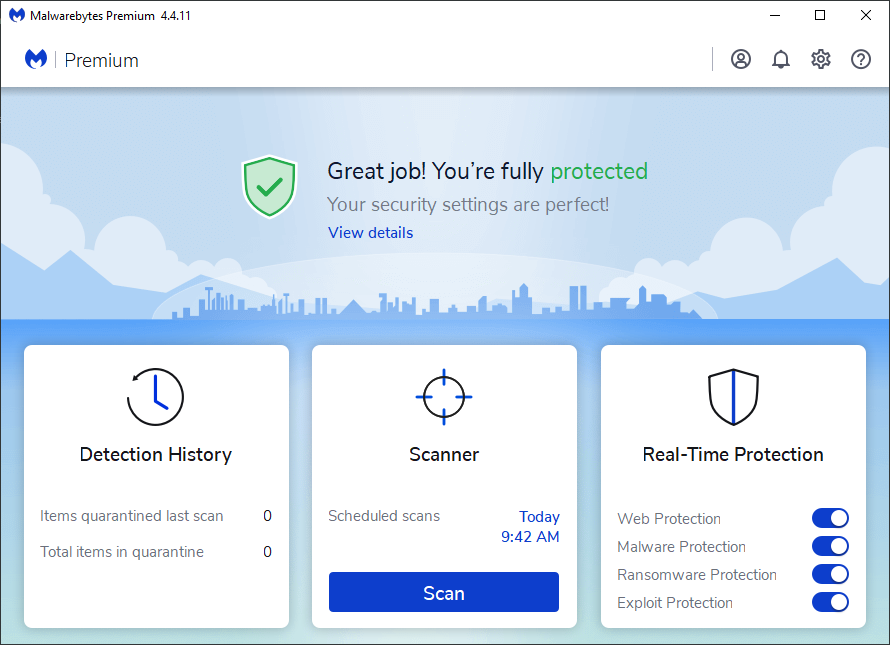Start a scan with Scan button
This screenshot has width=890, height=645.
click(444, 593)
